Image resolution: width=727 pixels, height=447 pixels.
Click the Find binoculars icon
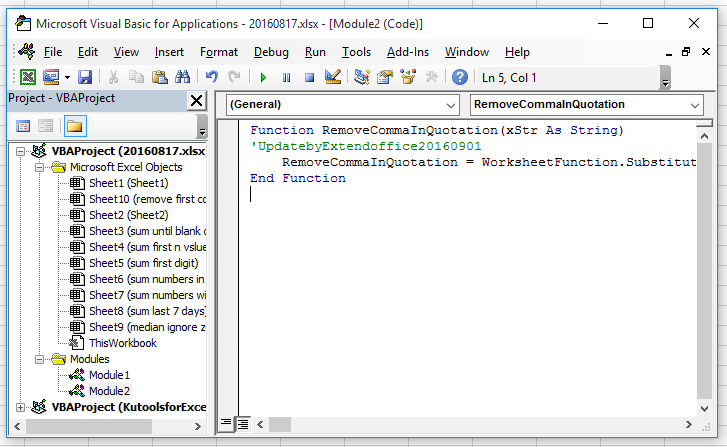coord(183,77)
